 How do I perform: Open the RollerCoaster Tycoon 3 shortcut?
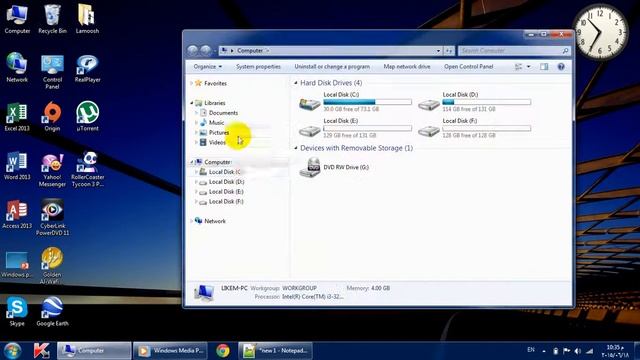coord(87,170)
